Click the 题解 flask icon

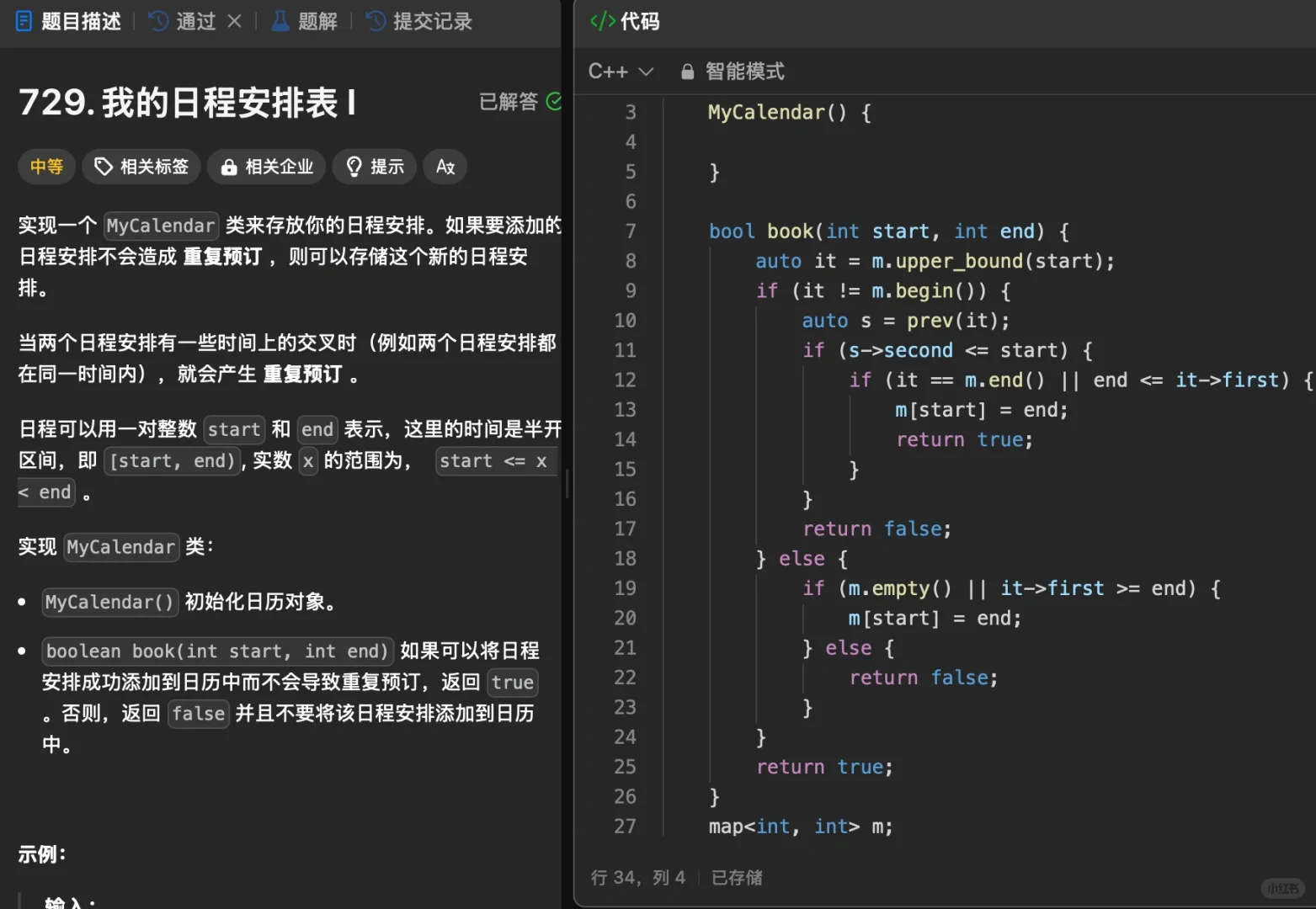pyautogui.click(x=280, y=21)
